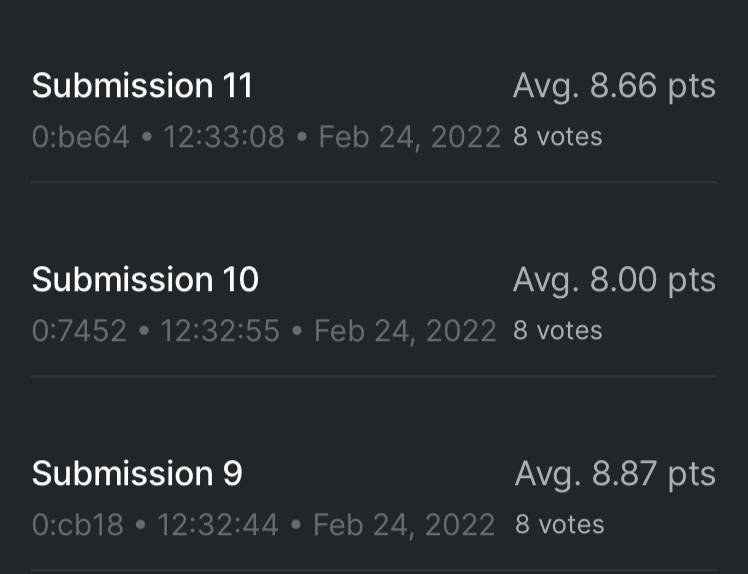This screenshot has height=574, width=748.
Task: Click the Feb 24, 2022 date of Submission 11
Action: click(x=409, y=137)
